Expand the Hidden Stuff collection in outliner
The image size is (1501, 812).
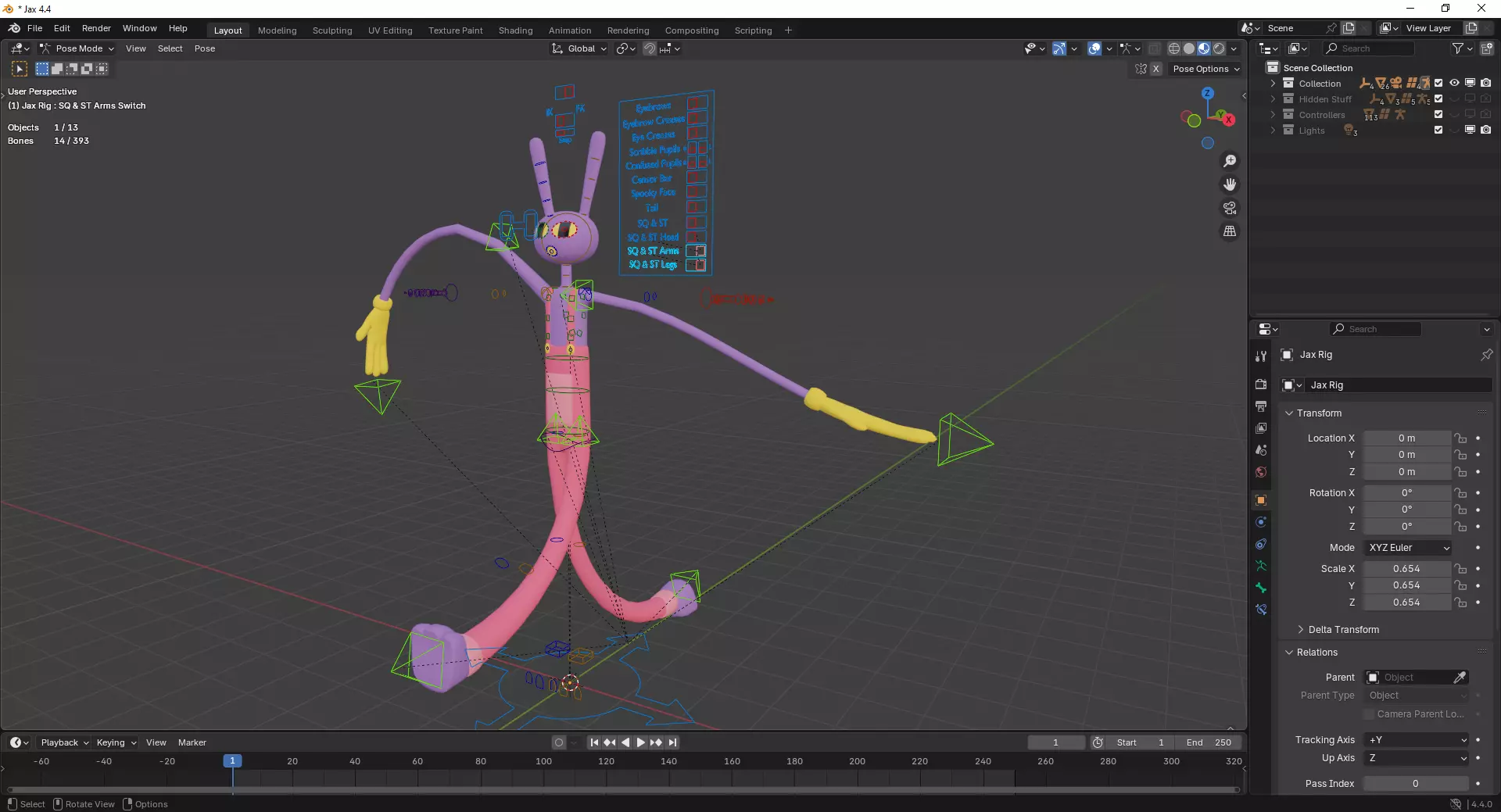coord(1273,99)
